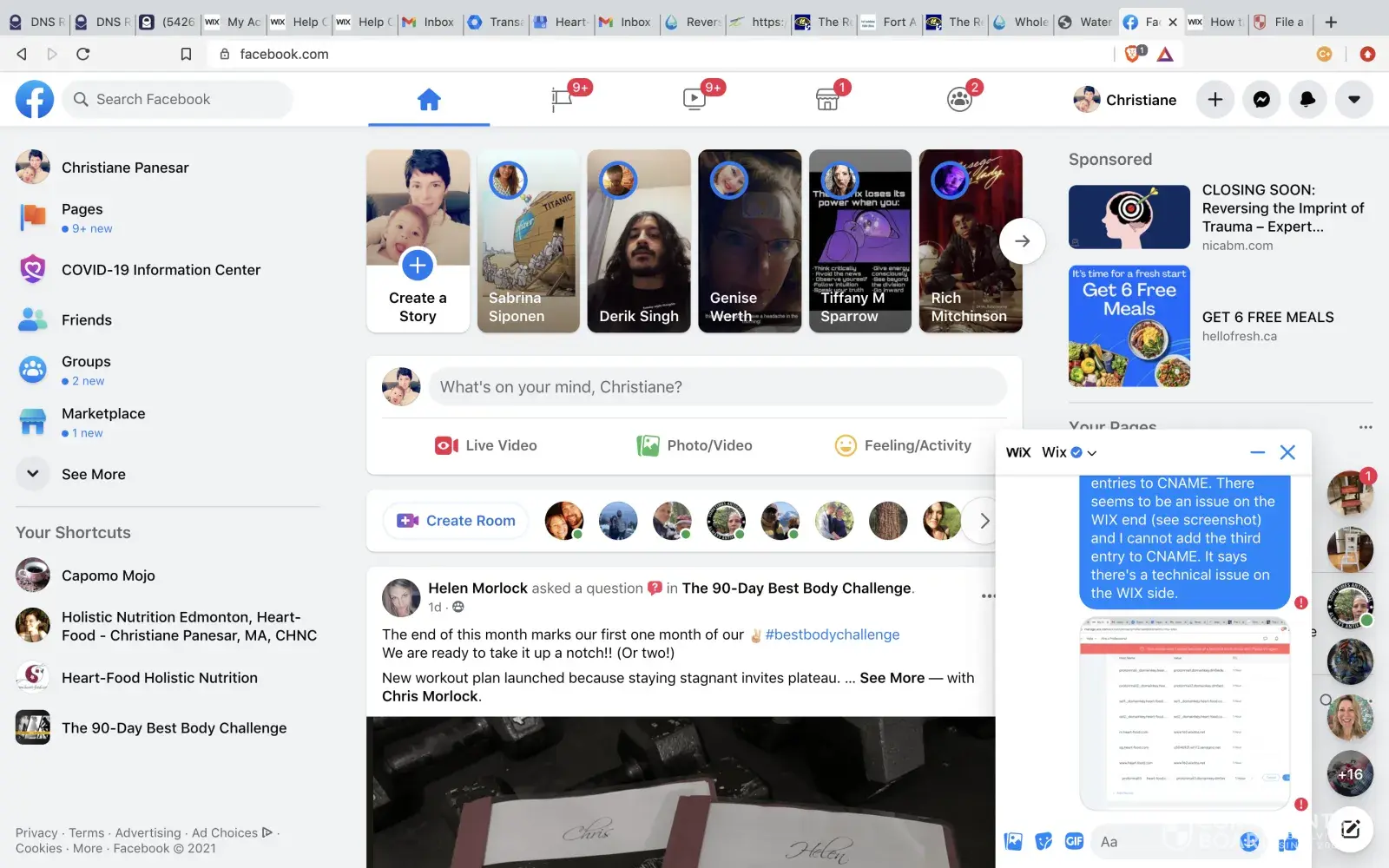The width and height of the screenshot is (1389, 868).
Task: Open the new message compose icon
Action: point(1350,829)
